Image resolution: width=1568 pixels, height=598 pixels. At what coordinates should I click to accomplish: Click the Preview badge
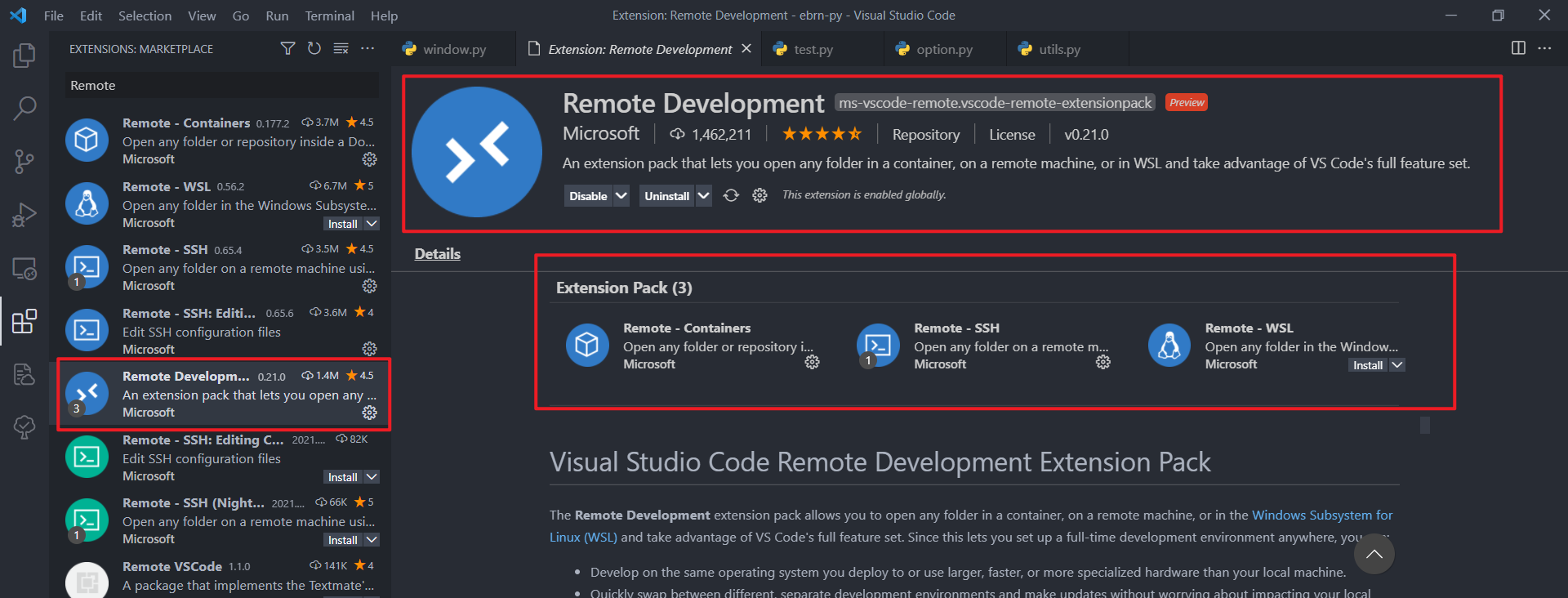(1186, 102)
